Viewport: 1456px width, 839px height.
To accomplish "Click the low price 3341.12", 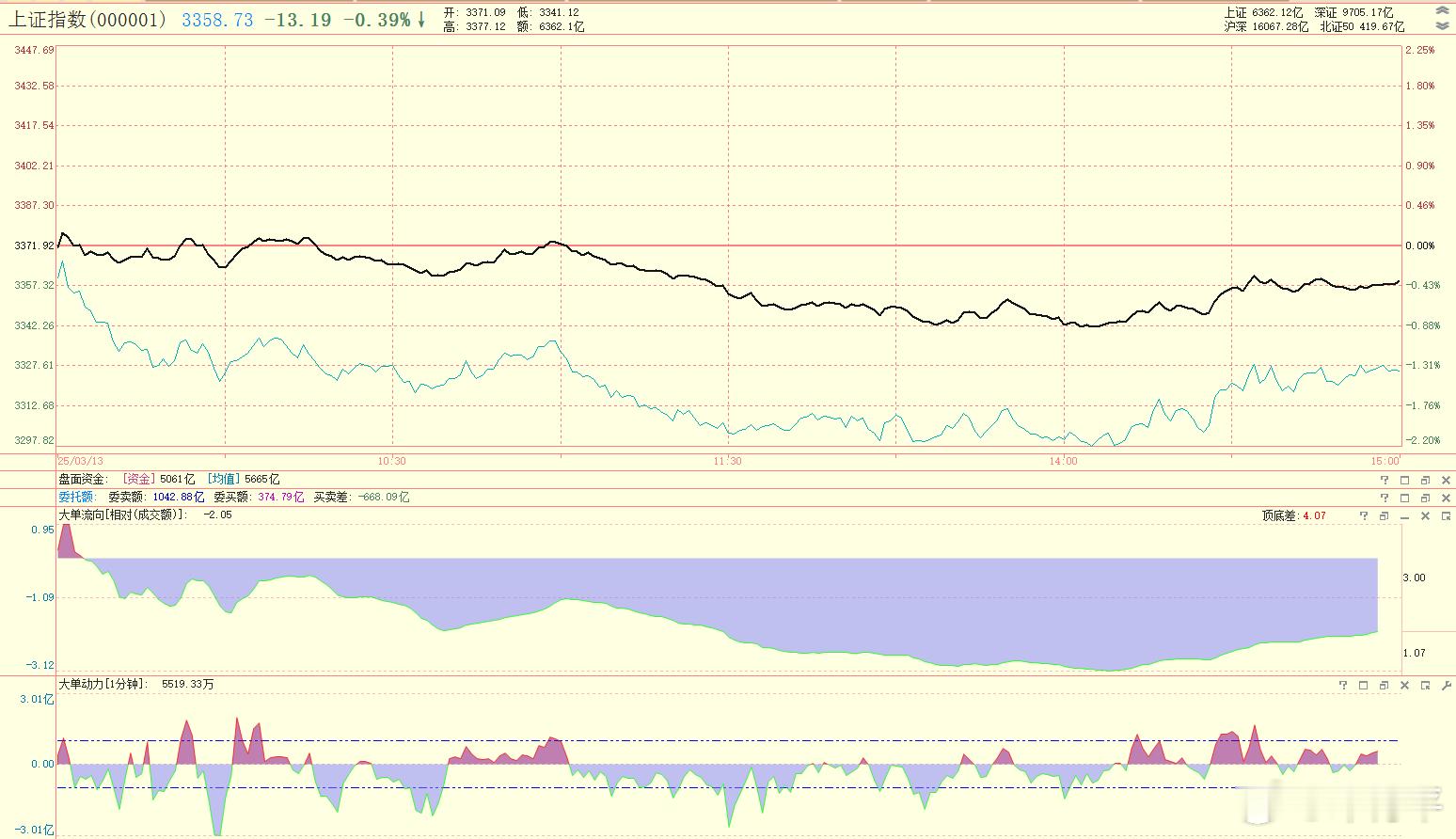I will (560, 12).
